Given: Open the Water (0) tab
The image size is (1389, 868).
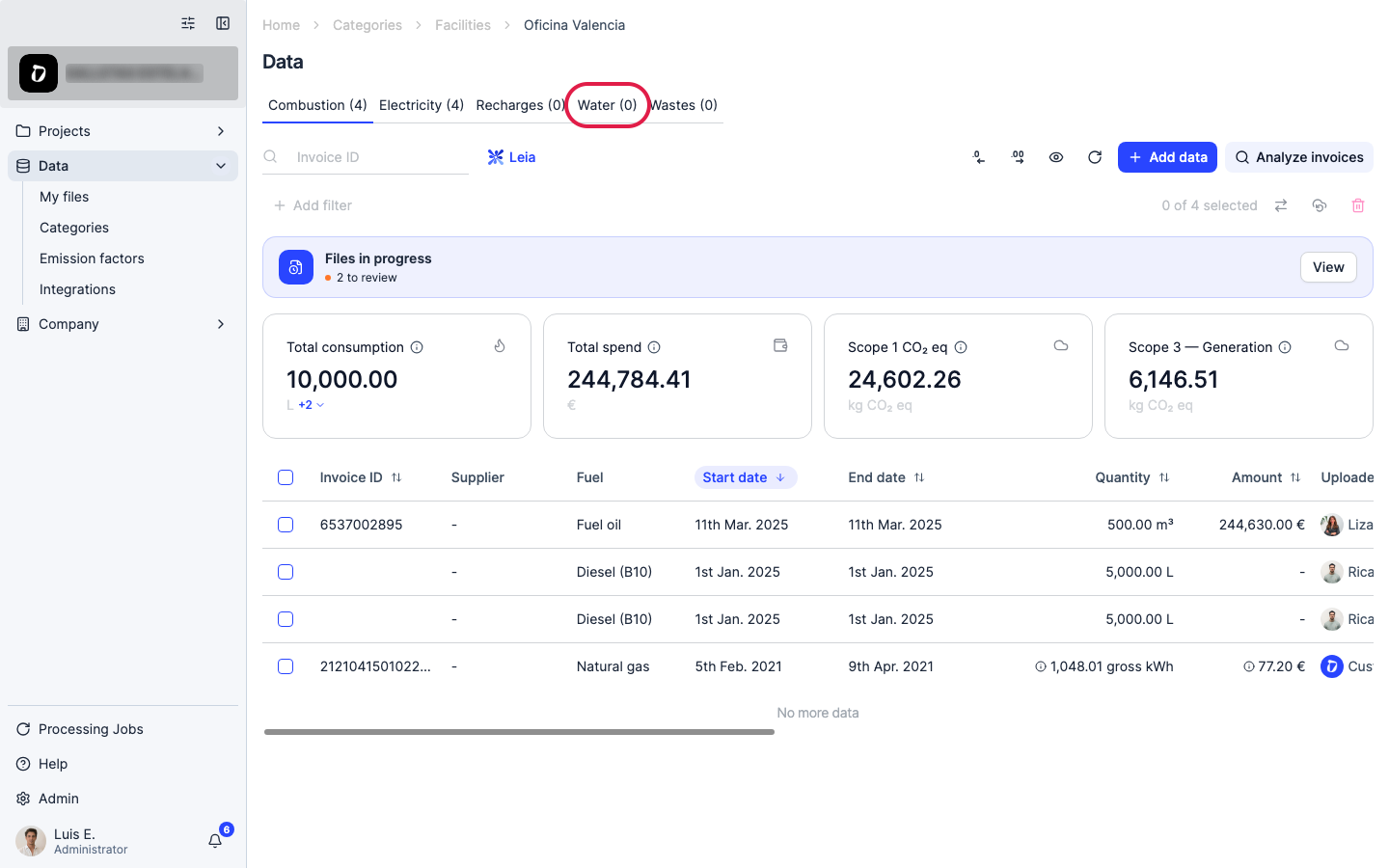Looking at the screenshot, I should [607, 105].
